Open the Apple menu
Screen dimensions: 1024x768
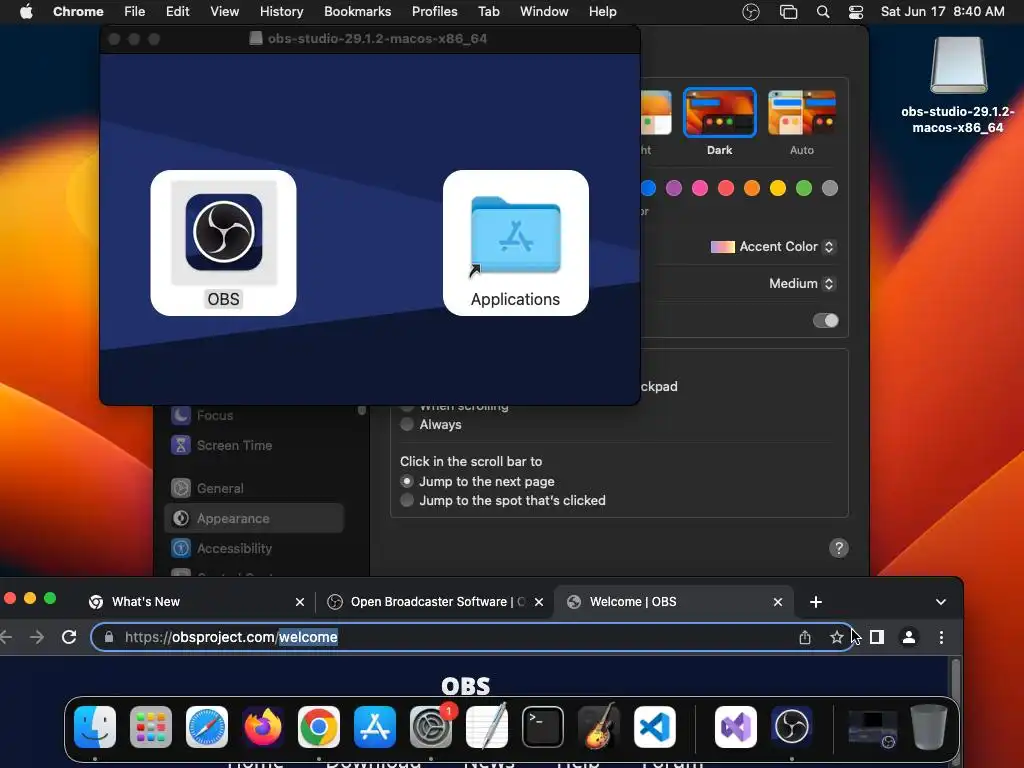pyautogui.click(x=26, y=12)
